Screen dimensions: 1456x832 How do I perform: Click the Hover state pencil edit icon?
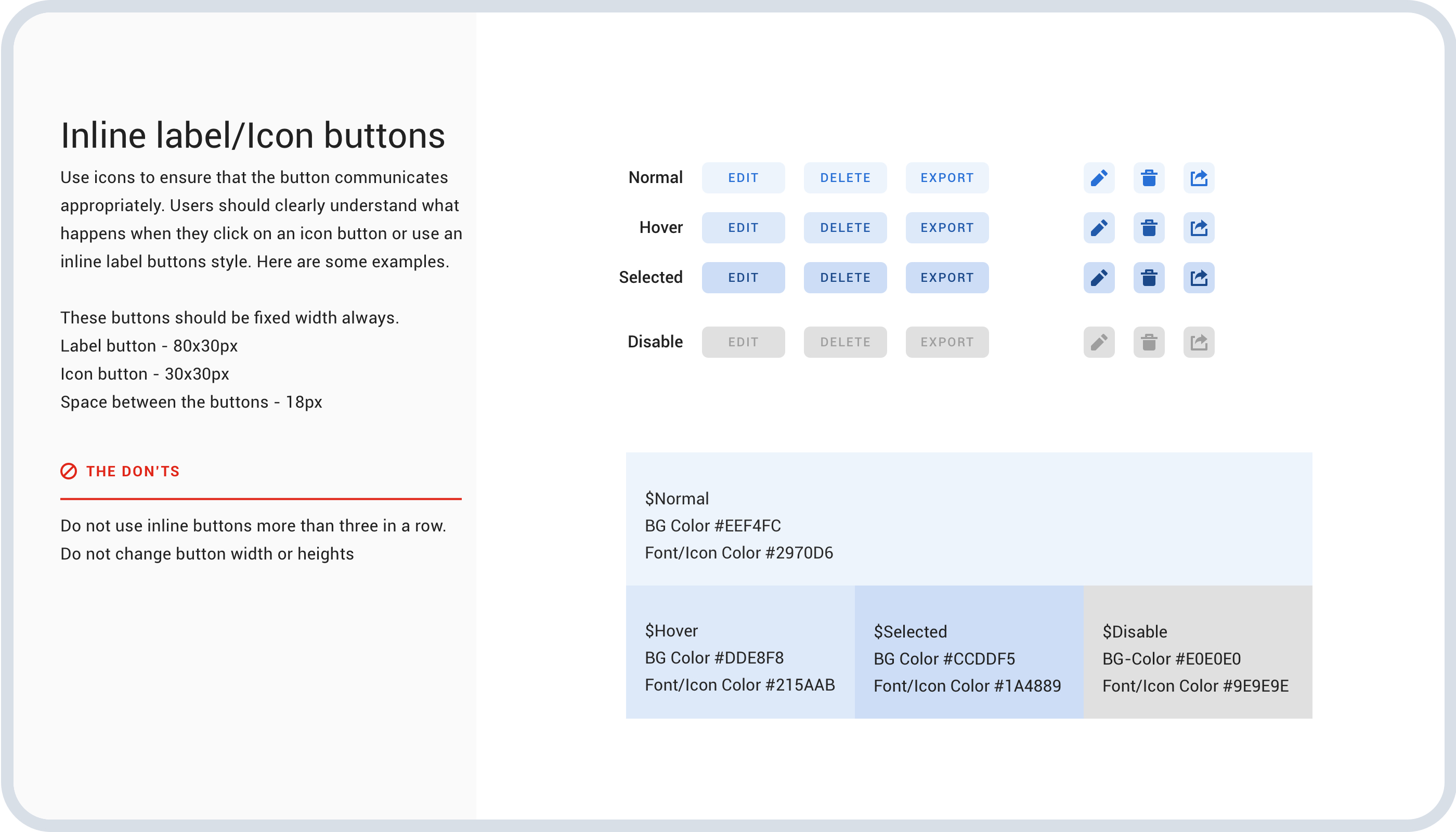(1099, 227)
